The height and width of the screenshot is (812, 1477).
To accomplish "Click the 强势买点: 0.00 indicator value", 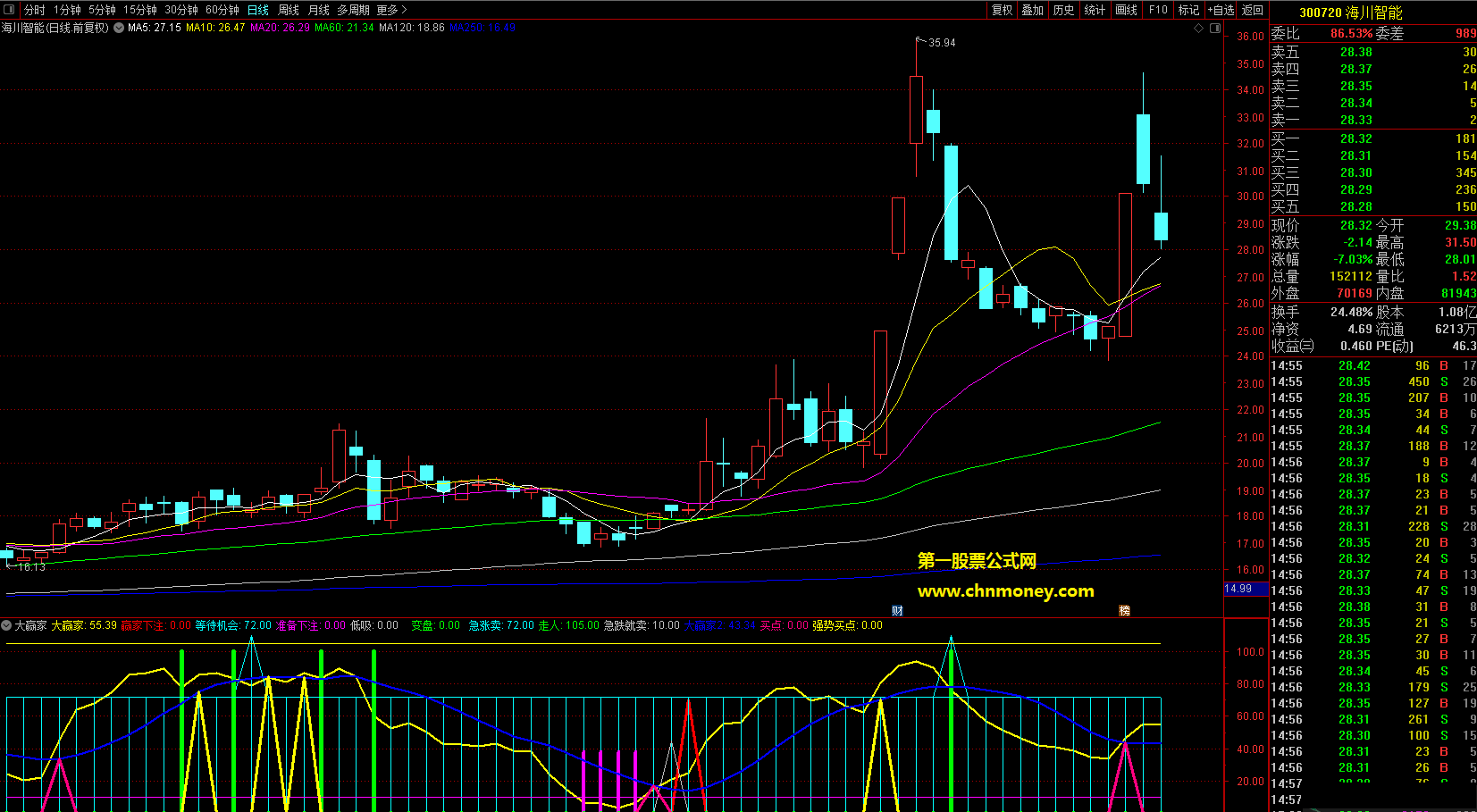I will tap(847, 625).
